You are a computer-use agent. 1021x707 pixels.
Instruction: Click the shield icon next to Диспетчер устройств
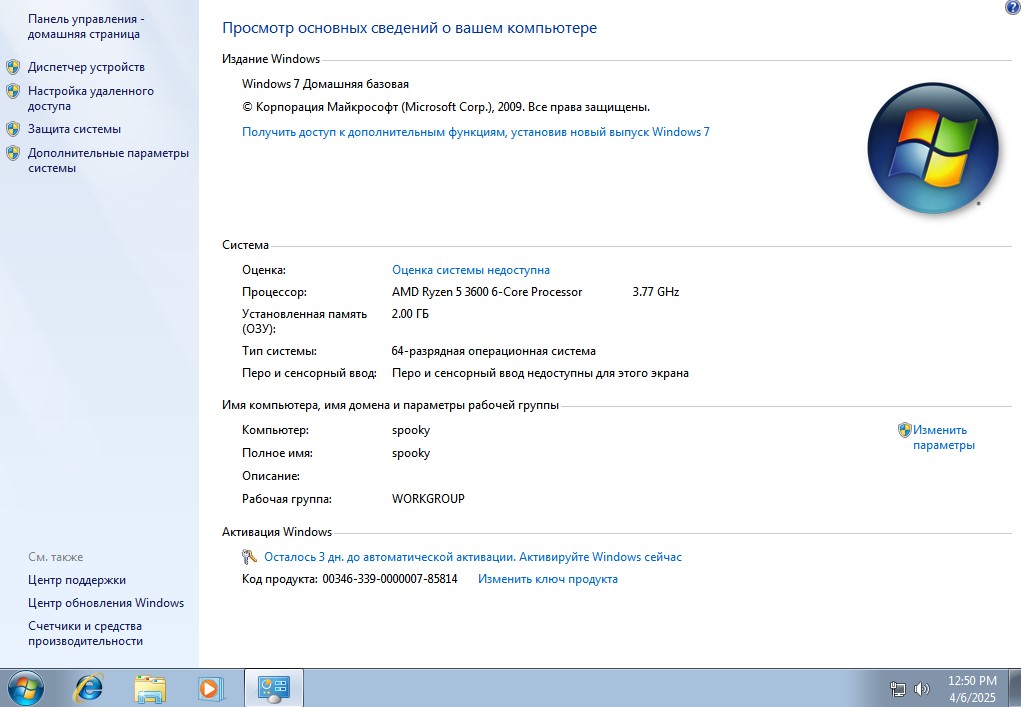[x=13, y=67]
